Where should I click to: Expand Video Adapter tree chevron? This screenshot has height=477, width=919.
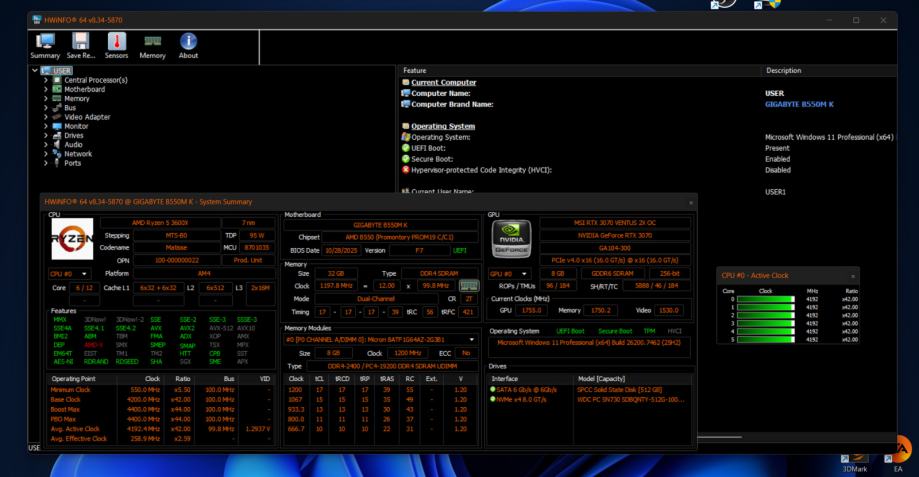[x=46, y=117]
